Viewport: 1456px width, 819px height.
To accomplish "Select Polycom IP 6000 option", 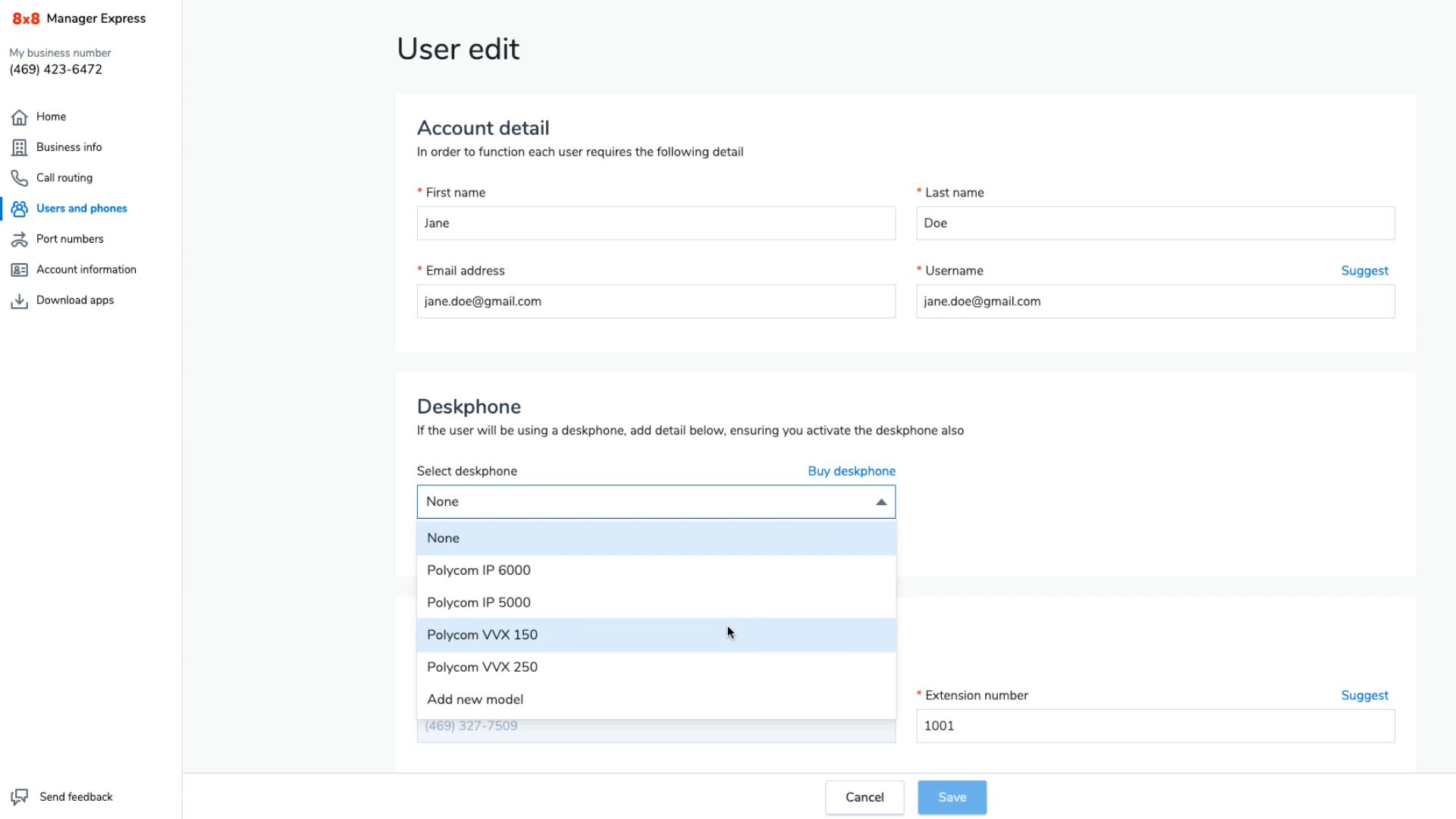I will click(656, 570).
